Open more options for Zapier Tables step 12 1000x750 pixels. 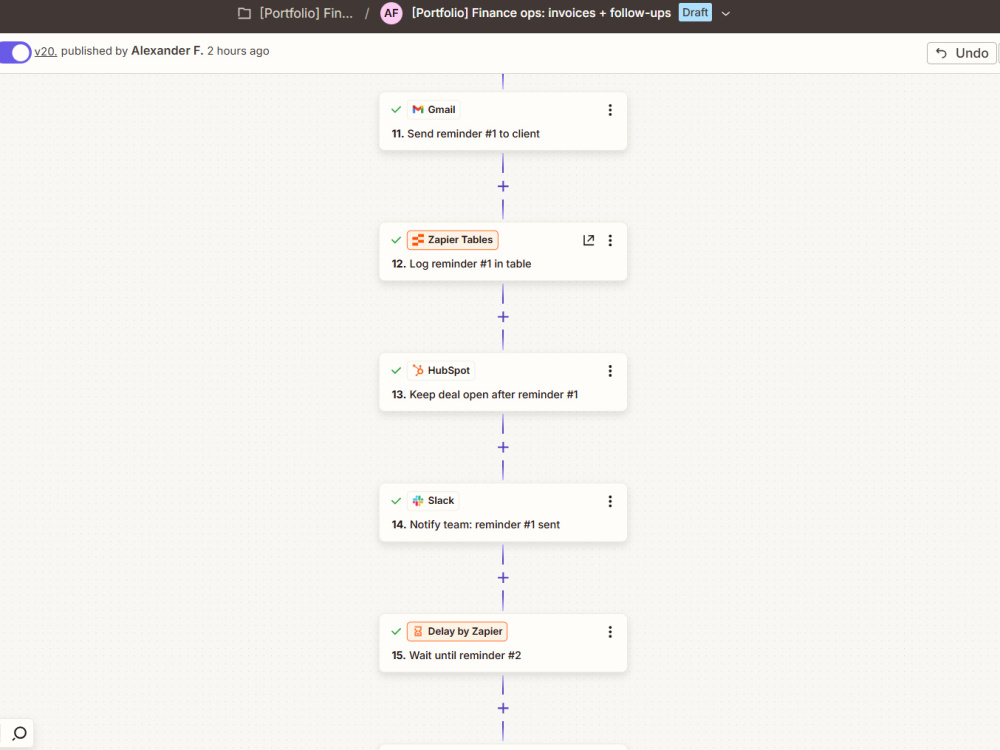610,240
